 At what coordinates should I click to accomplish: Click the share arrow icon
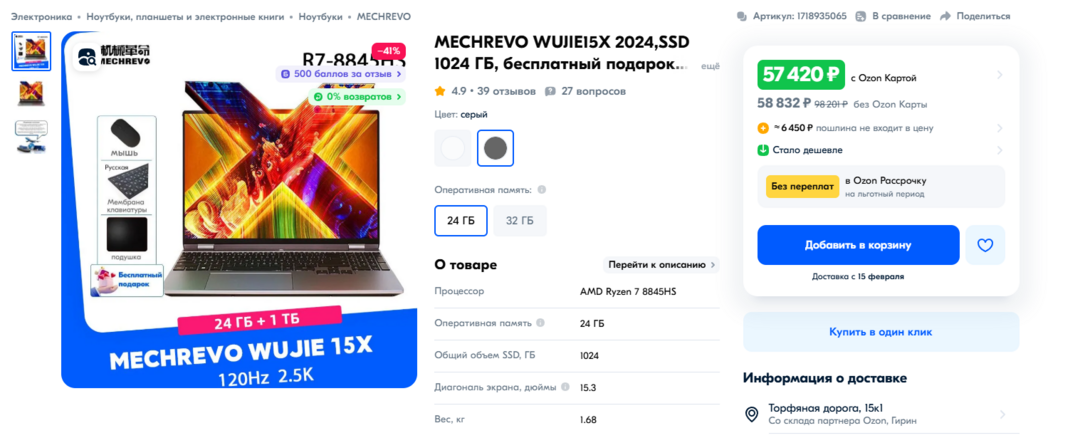click(x=945, y=16)
